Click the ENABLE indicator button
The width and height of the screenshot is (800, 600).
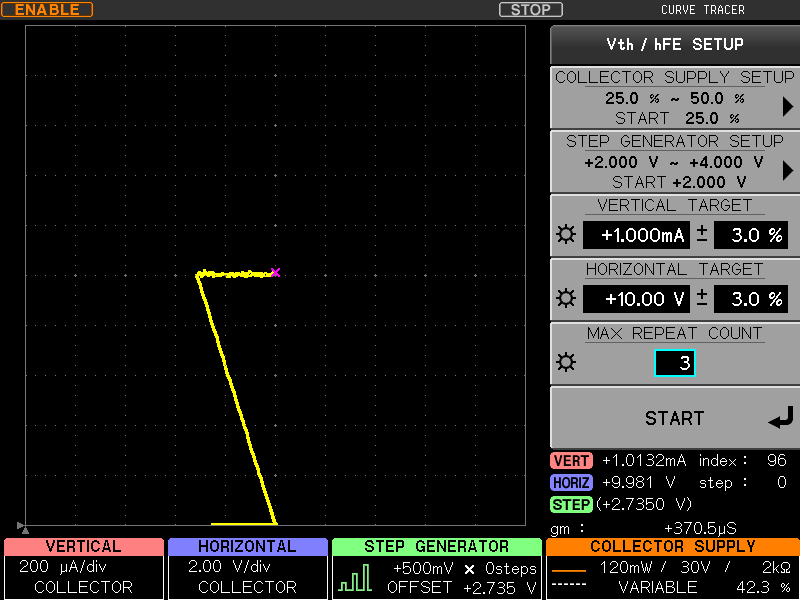(47, 10)
